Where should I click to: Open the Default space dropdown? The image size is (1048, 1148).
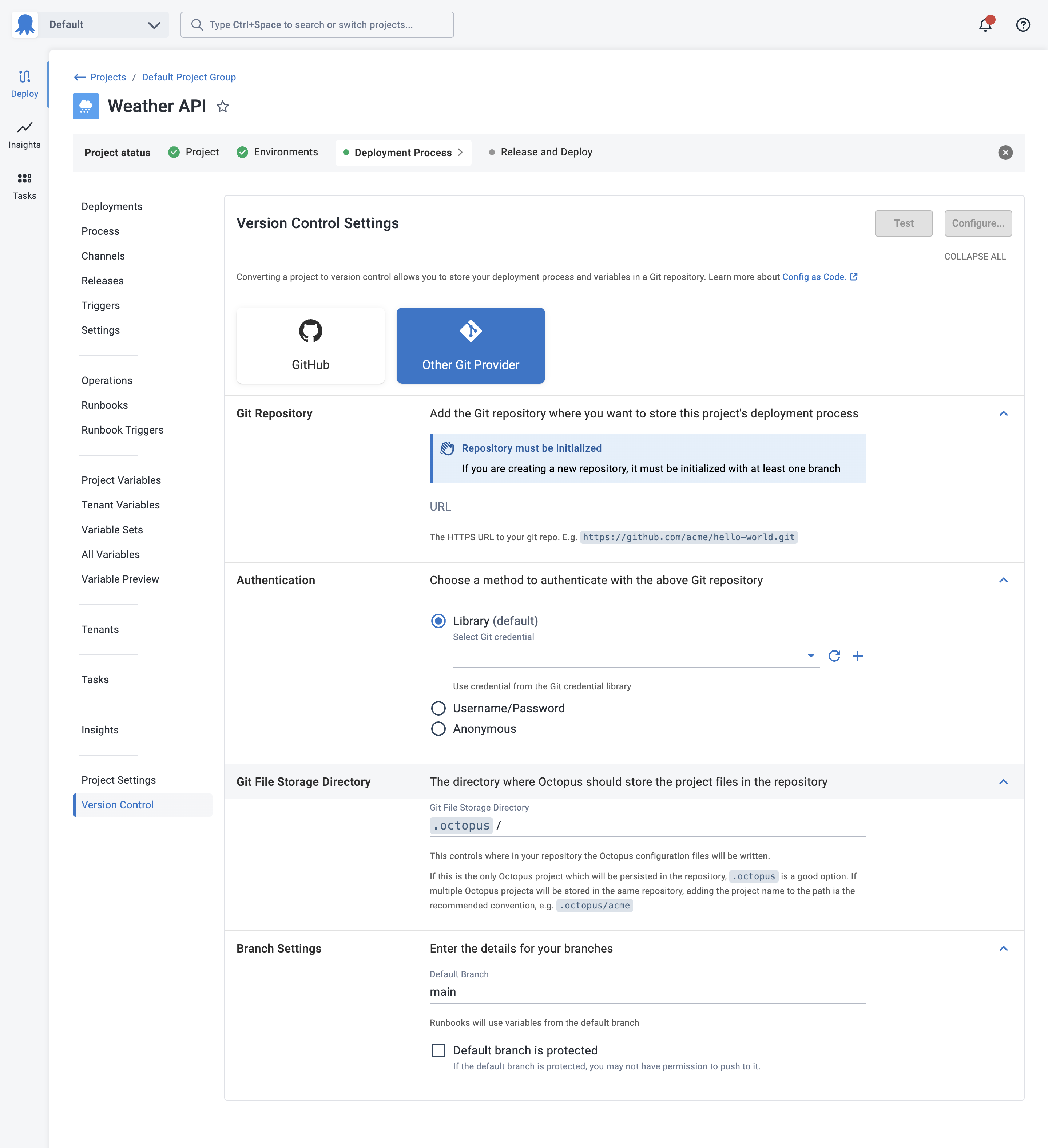pyautogui.click(x=104, y=24)
